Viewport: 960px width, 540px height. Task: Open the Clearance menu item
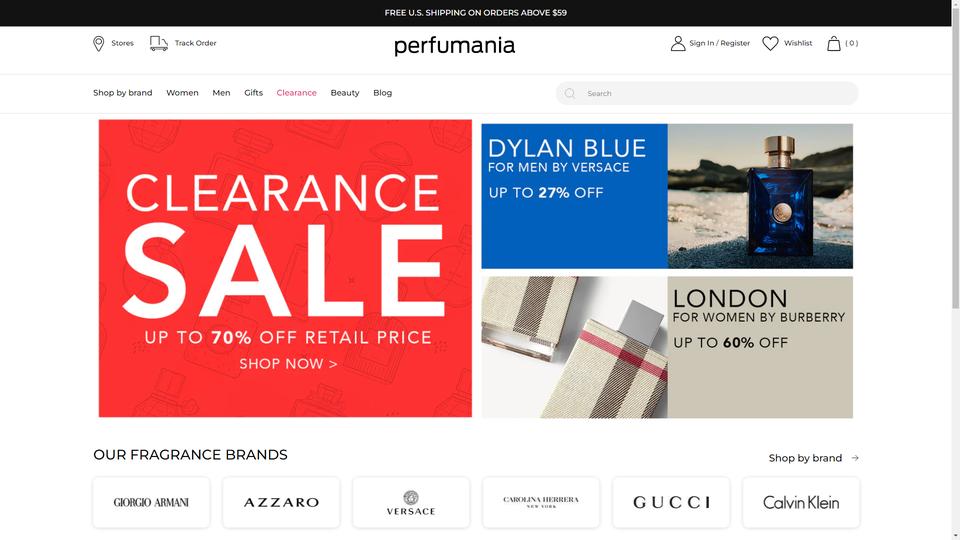pyautogui.click(x=296, y=92)
